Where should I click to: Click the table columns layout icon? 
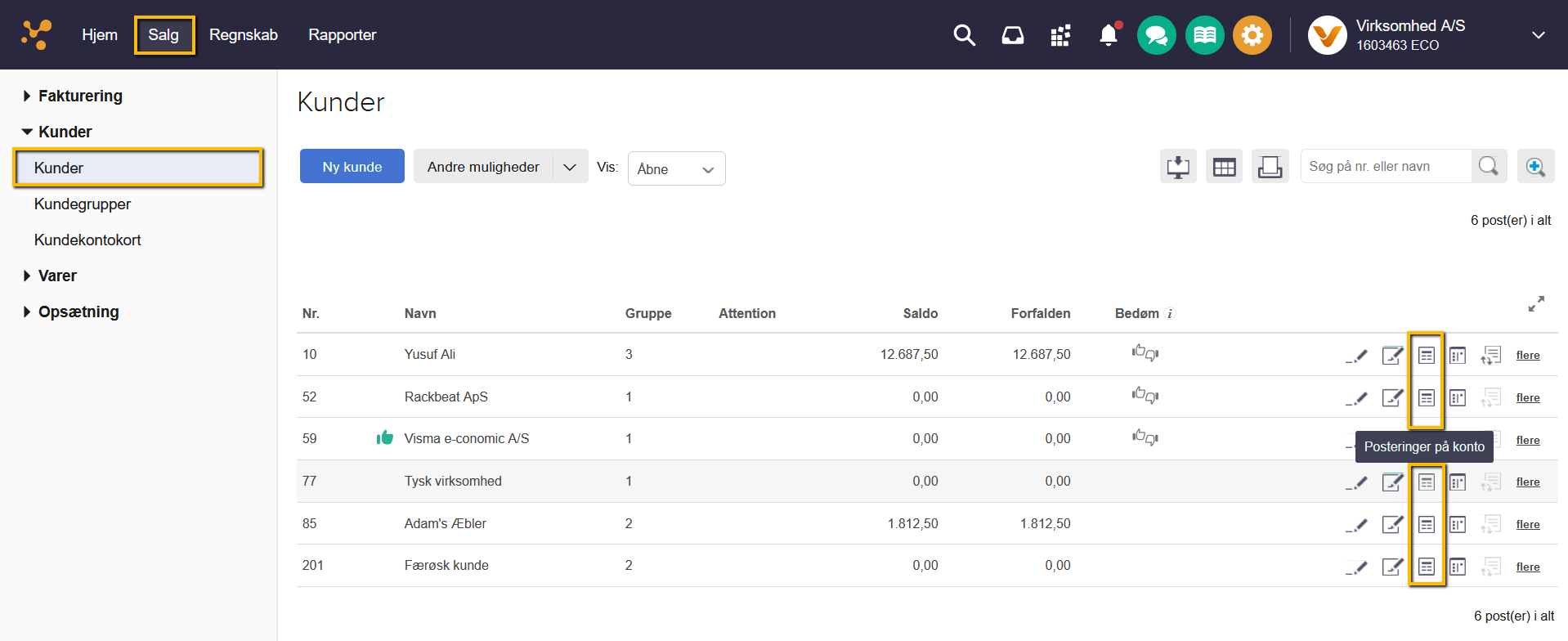click(x=1224, y=167)
